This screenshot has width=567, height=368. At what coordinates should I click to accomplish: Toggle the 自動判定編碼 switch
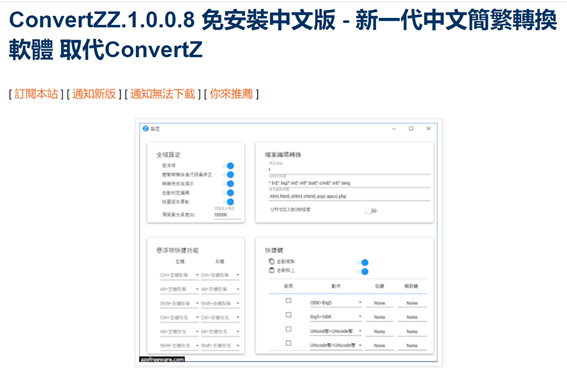pos(229,193)
